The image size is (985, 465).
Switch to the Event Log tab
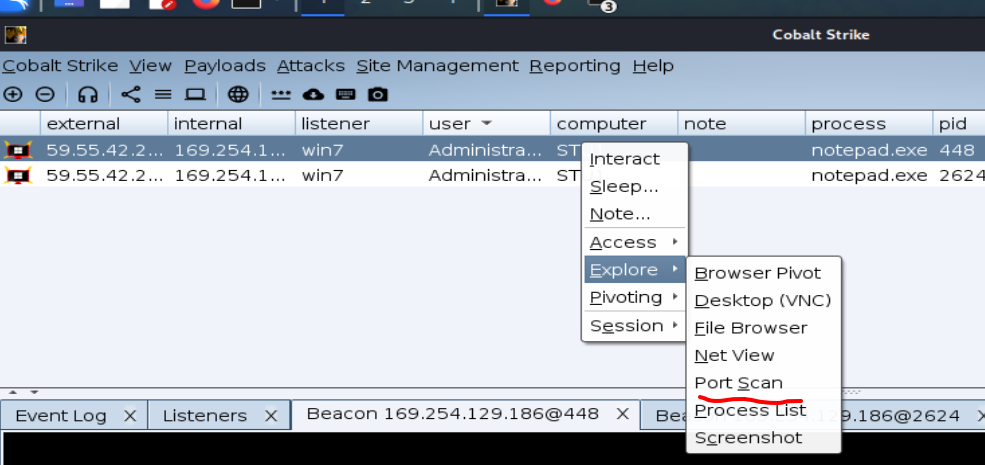coord(60,416)
